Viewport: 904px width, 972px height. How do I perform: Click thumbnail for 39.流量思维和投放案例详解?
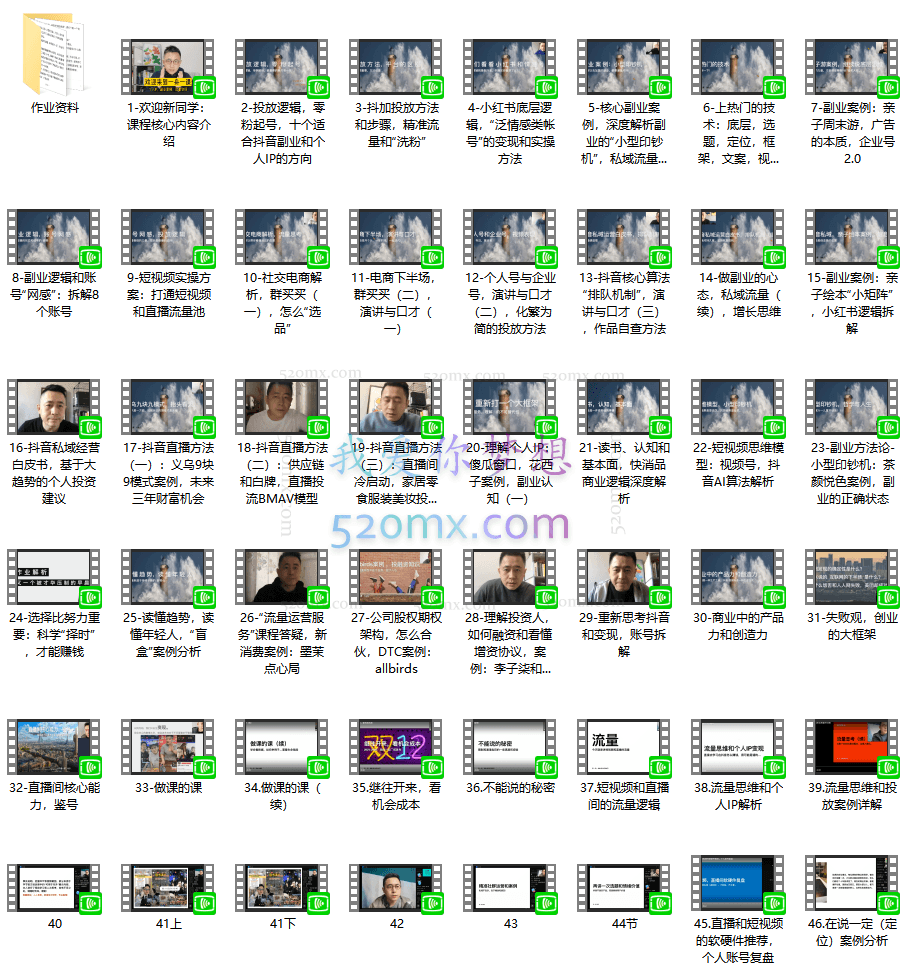853,747
